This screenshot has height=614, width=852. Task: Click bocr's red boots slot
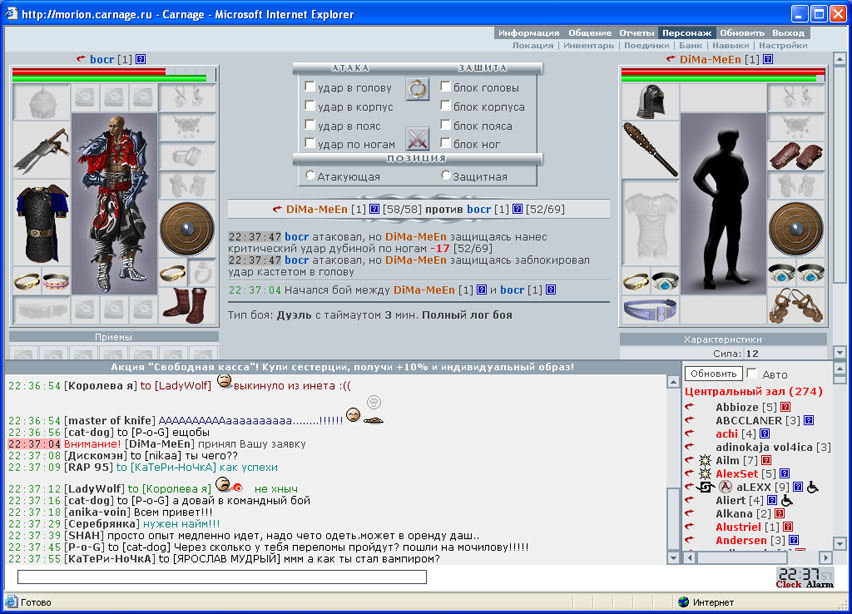(187, 306)
